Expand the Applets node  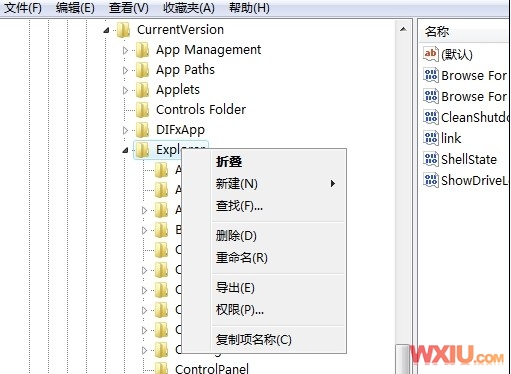tap(125, 90)
